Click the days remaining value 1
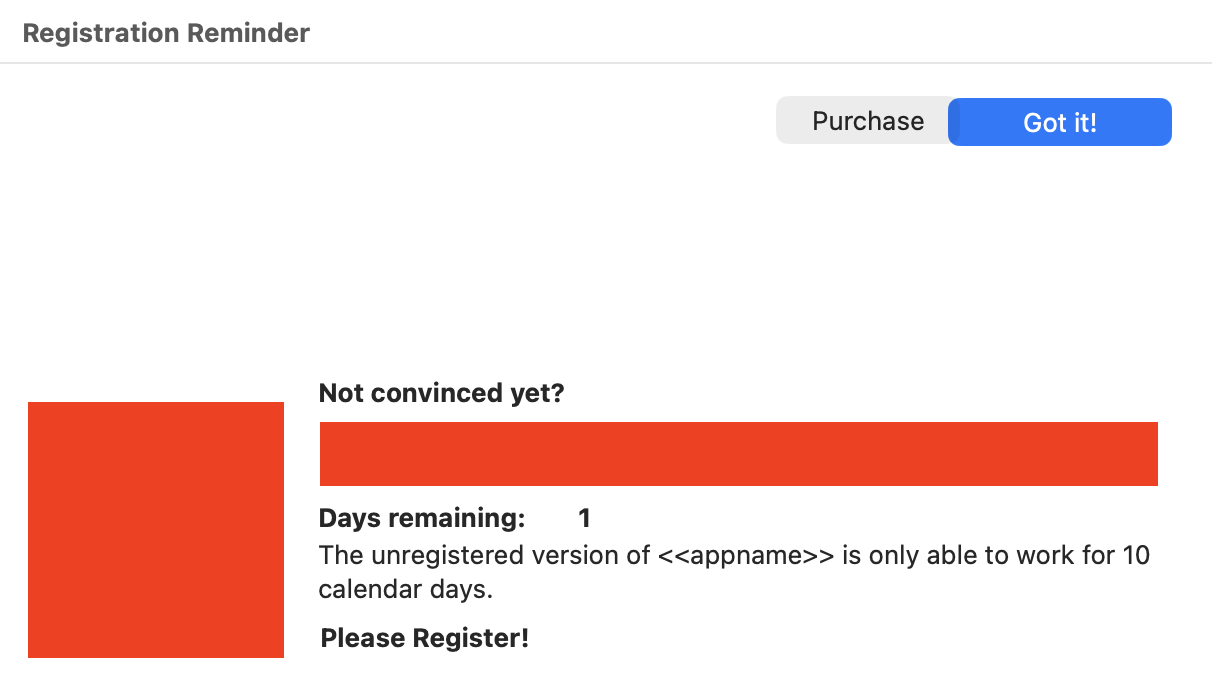The width and height of the screenshot is (1212, 686). point(584,518)
